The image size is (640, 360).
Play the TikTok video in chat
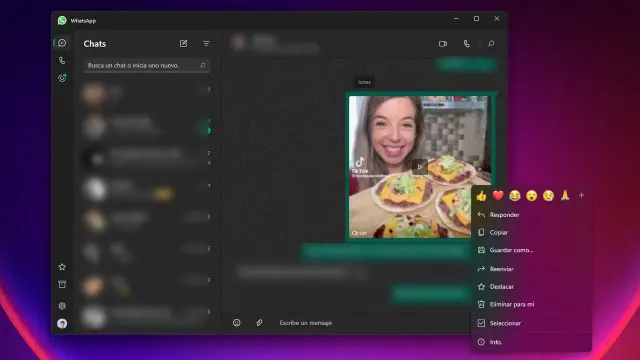click(420, 167)
